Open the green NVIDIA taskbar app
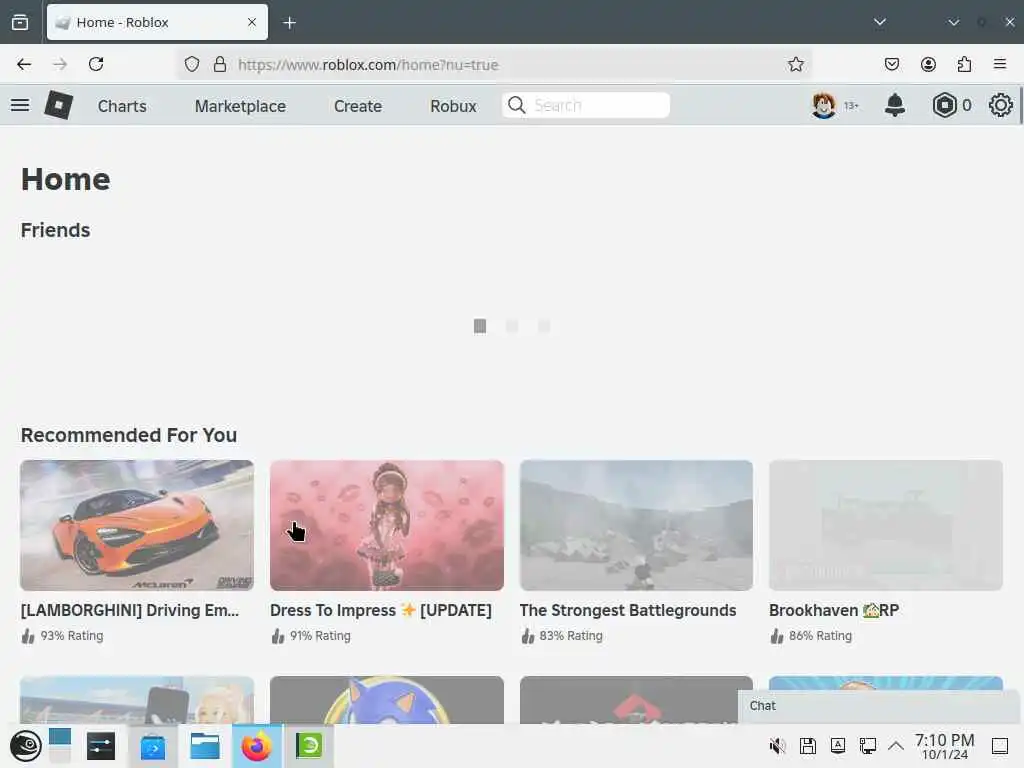 click(x=309, y=746)
